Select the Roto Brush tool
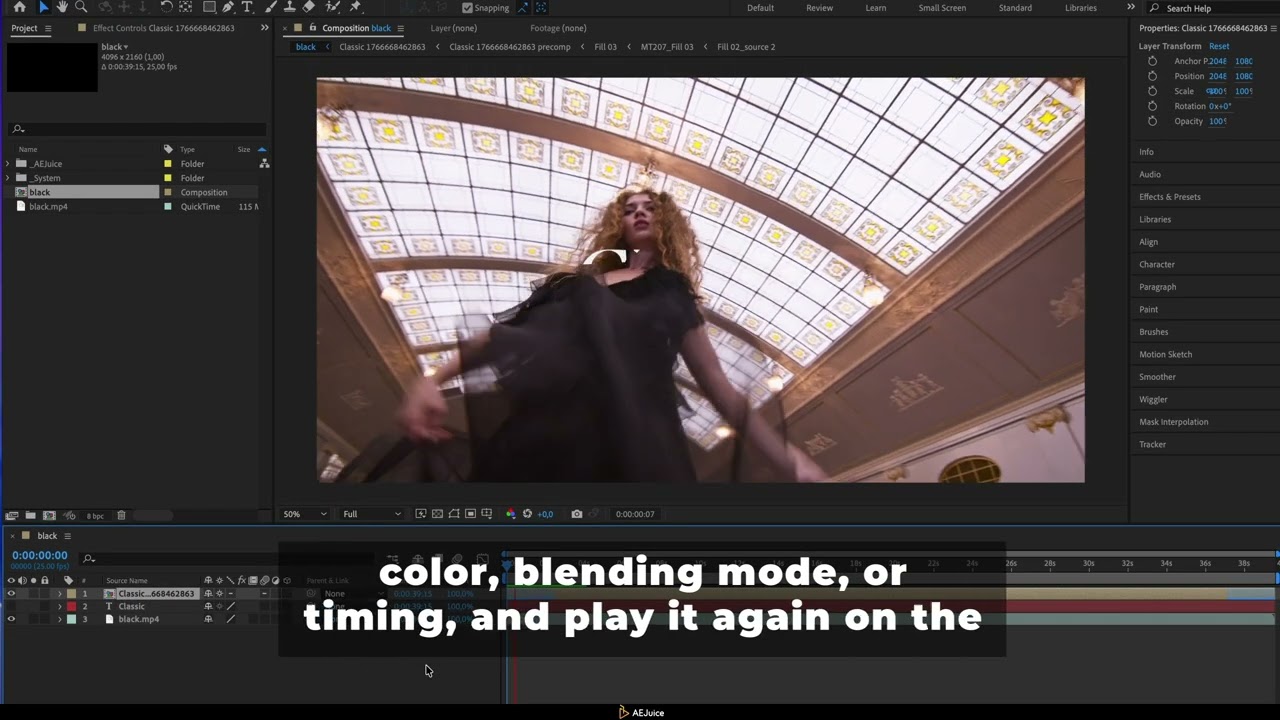The image size is (1280, 720). [x=334, y=7]
